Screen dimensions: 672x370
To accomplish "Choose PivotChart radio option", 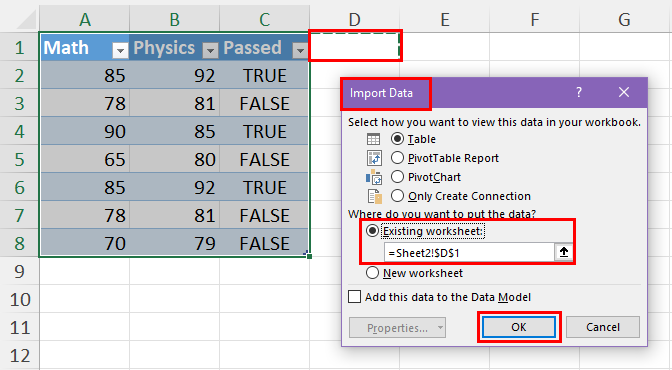I will pyautogui.click(x=397, y=177).
